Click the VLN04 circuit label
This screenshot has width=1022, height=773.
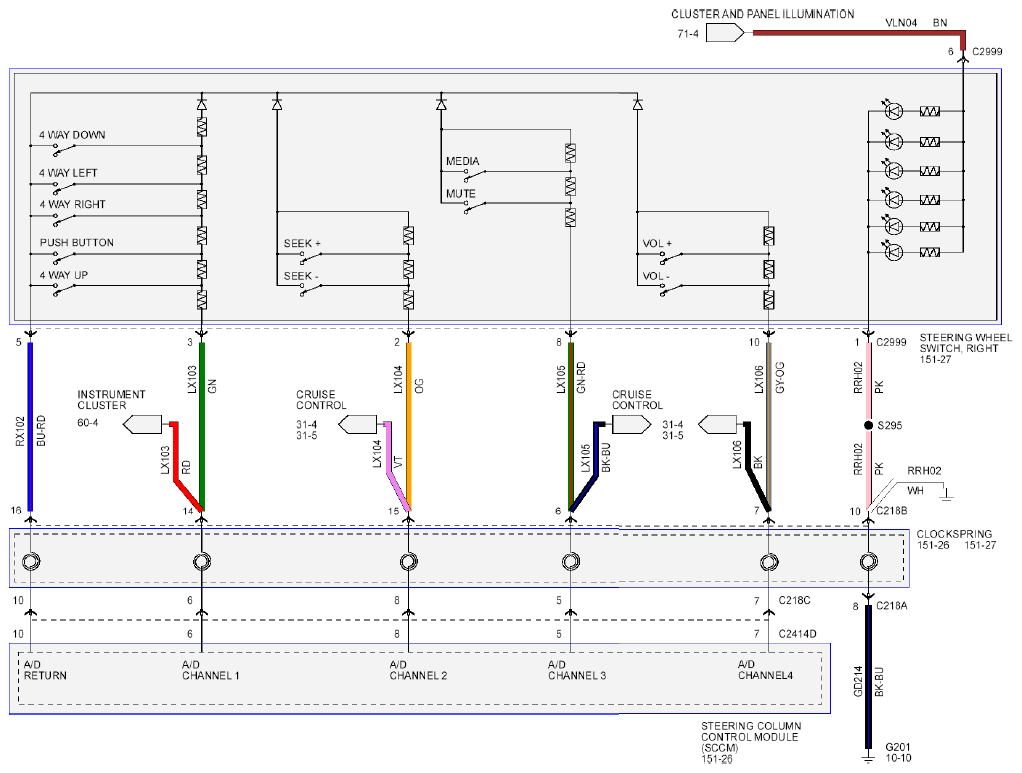[901, 23]
